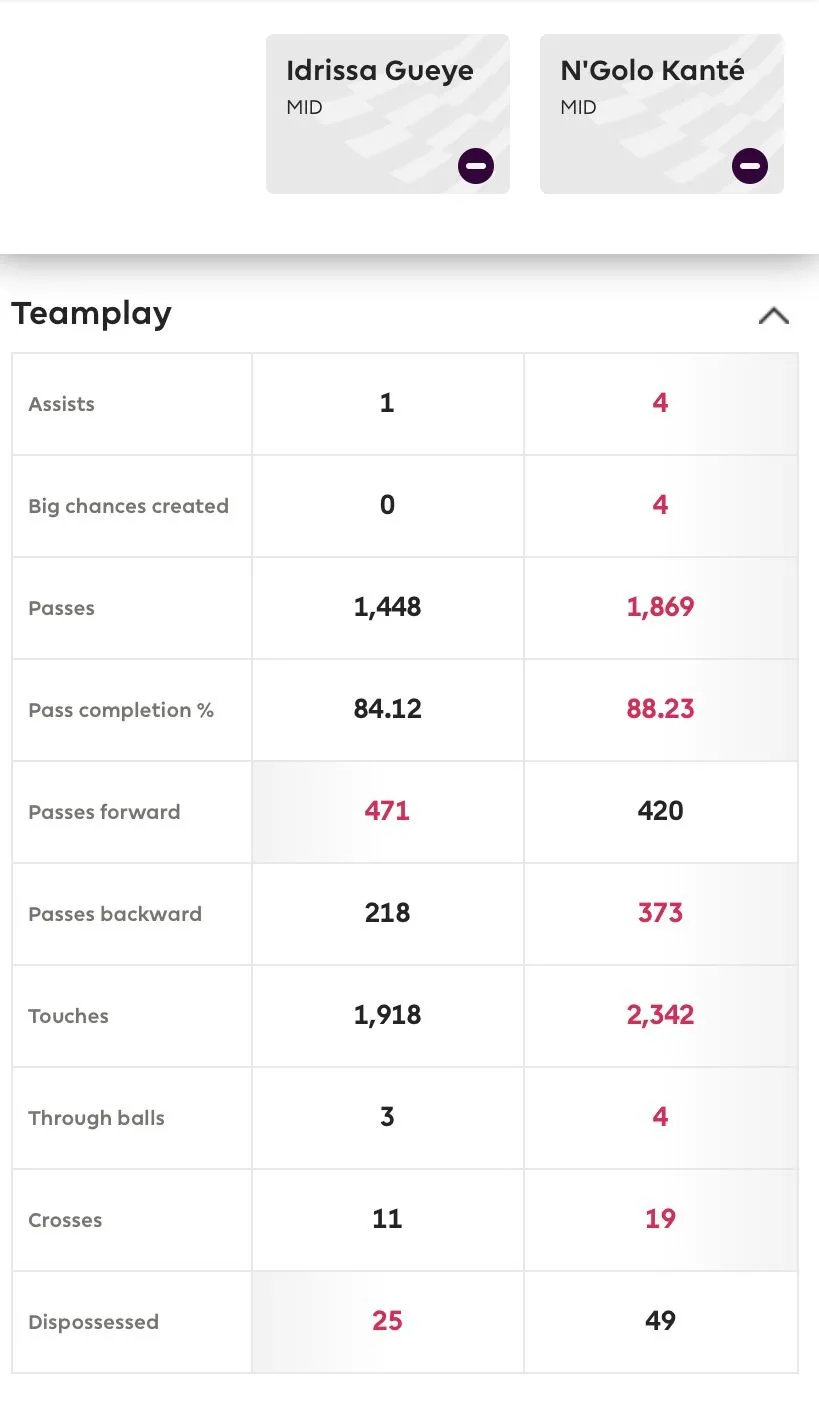
Task: Click Gueye's Pass completion value 84.12
Action: (387, 709)
